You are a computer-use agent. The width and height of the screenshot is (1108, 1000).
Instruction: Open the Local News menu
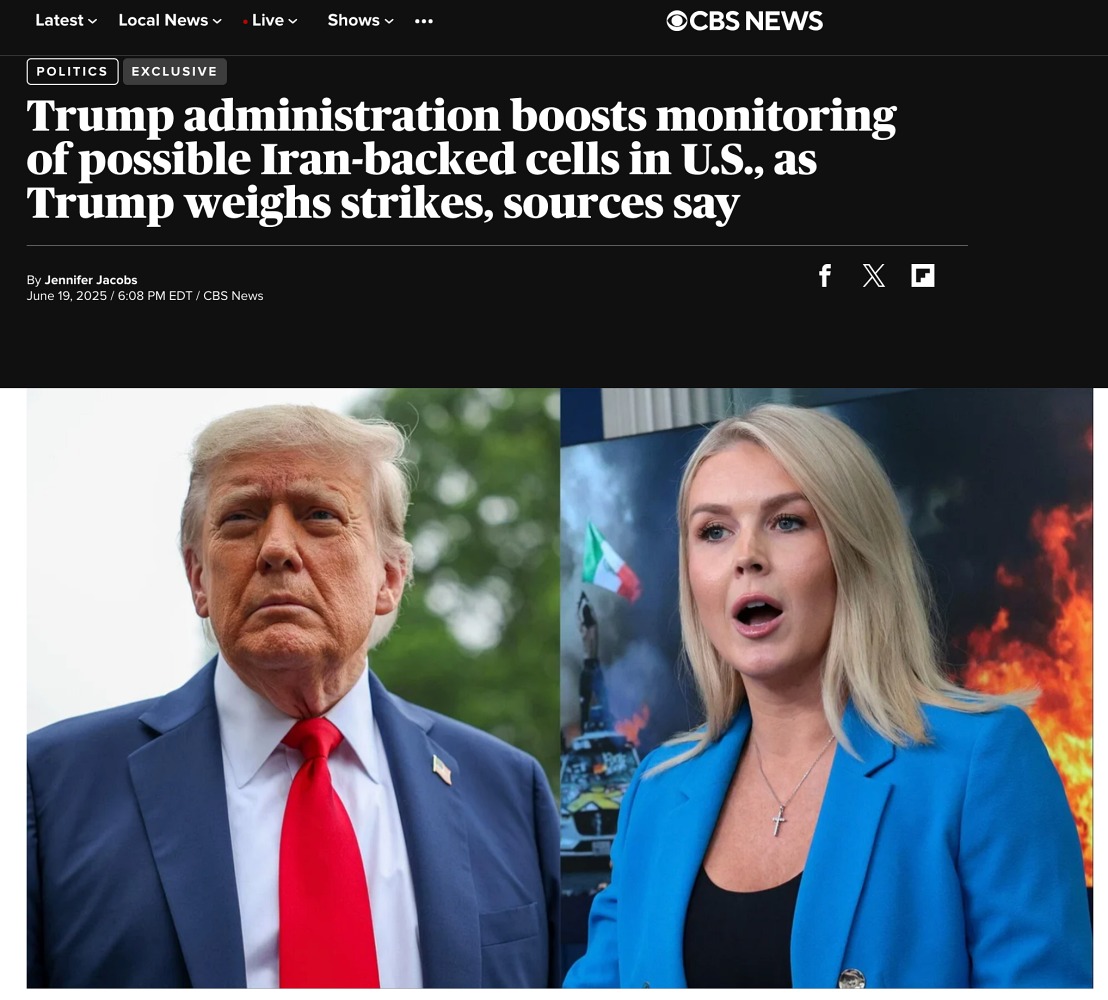pyautogui.click(x=163, y=20)
